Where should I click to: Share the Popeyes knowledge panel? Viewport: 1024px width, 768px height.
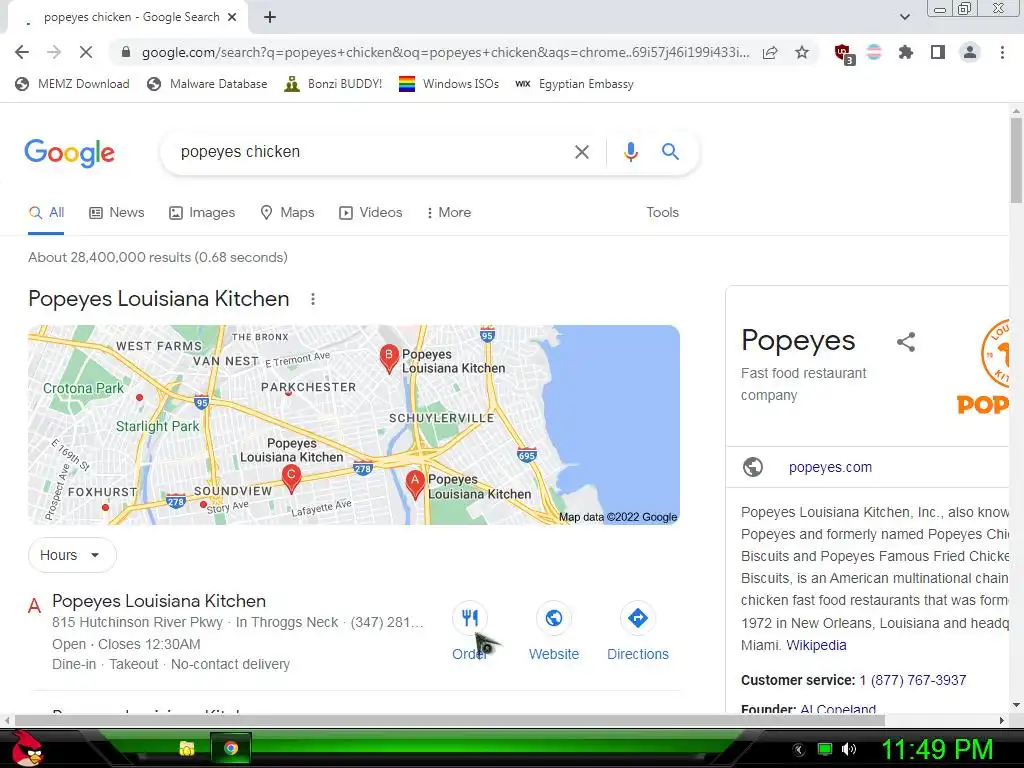[x=906, y=342]
